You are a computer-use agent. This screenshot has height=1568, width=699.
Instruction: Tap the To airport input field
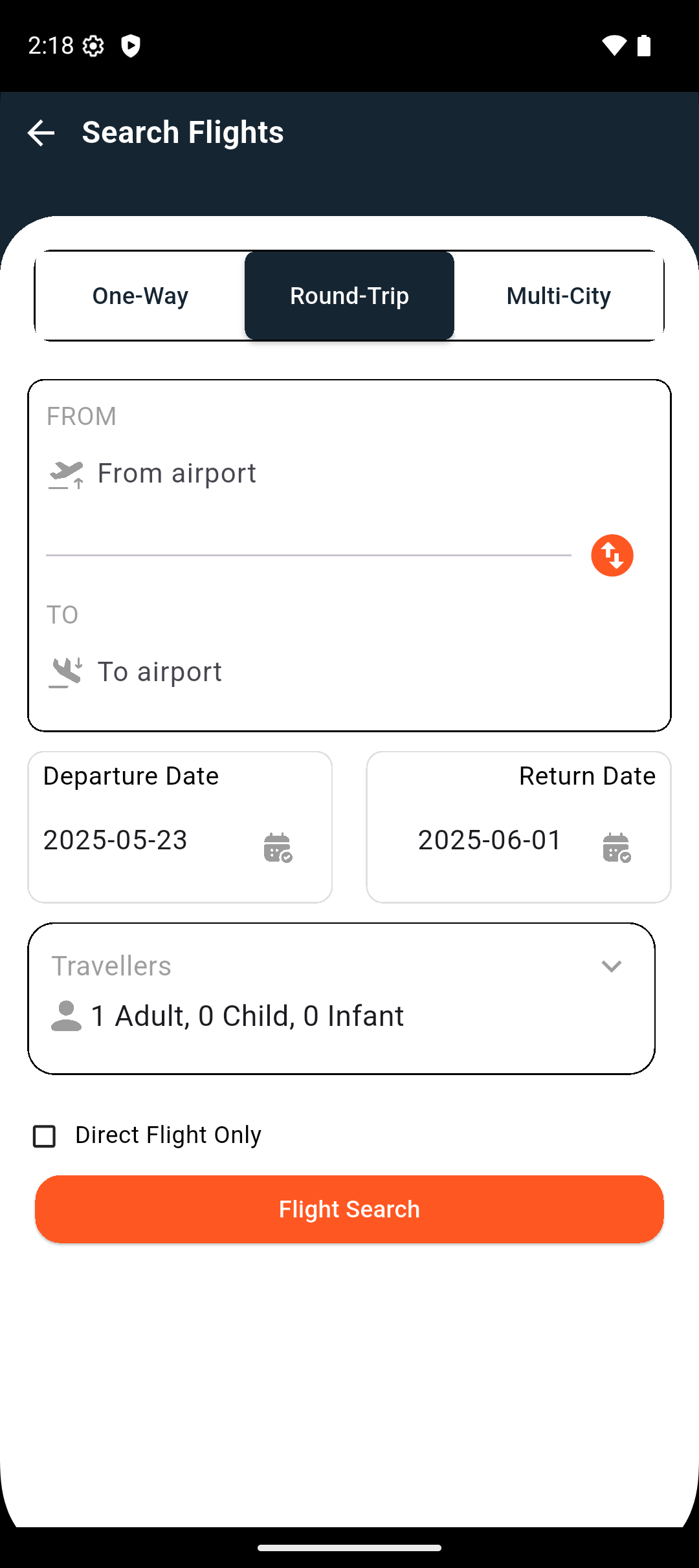tap(311, 671)
